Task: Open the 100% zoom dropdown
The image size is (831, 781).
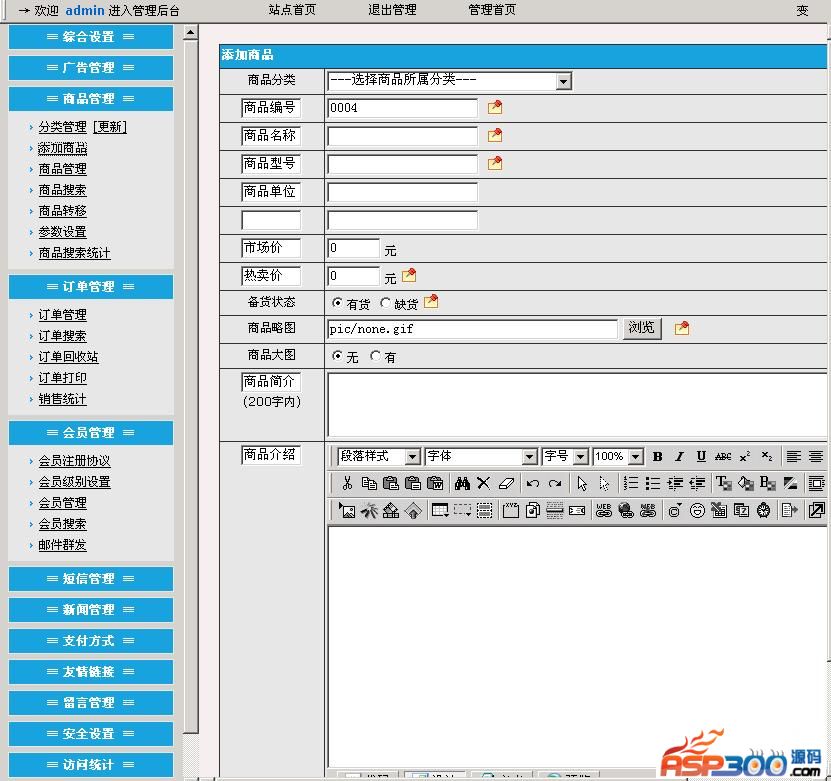Action: (618, 457)
